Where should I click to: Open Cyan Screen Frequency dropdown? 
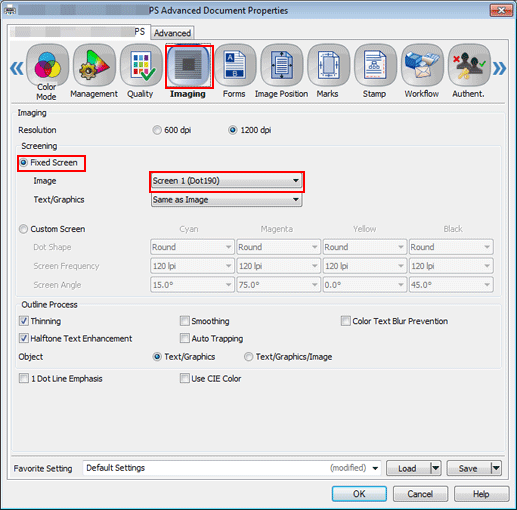click(x=192, y=266)
